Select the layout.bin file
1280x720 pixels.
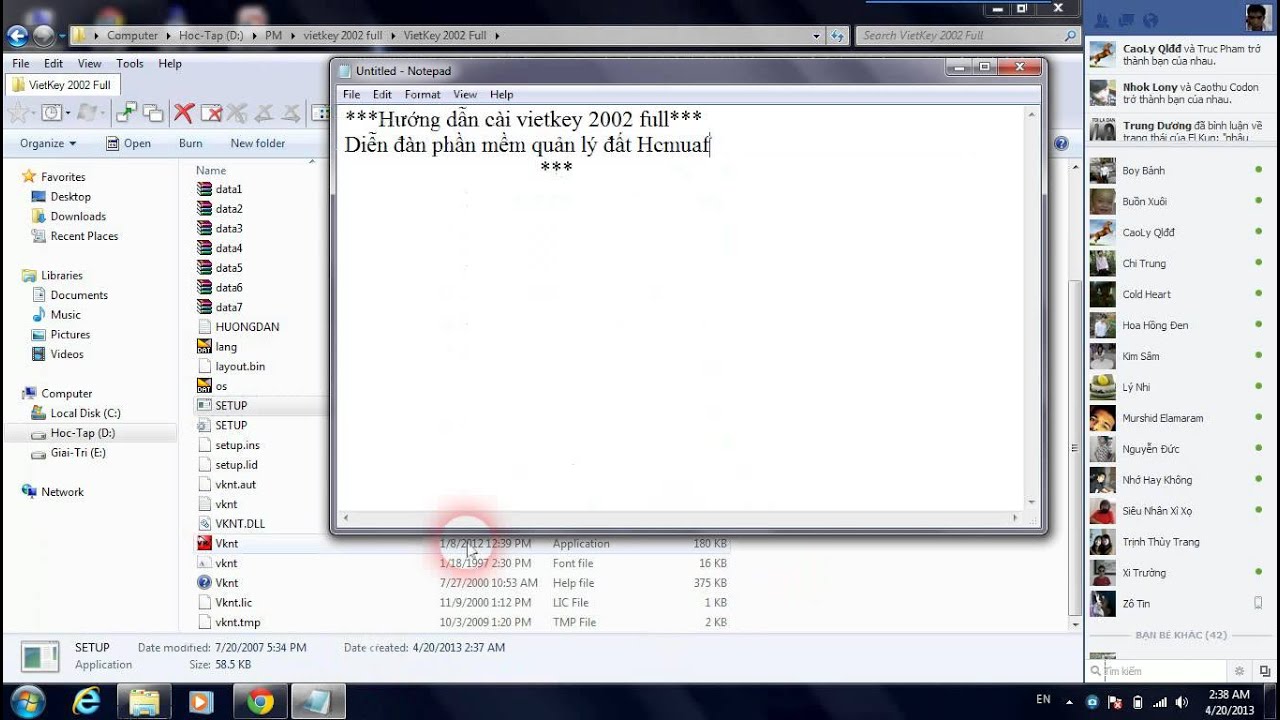pyautogui.click(x=232, y=366)
